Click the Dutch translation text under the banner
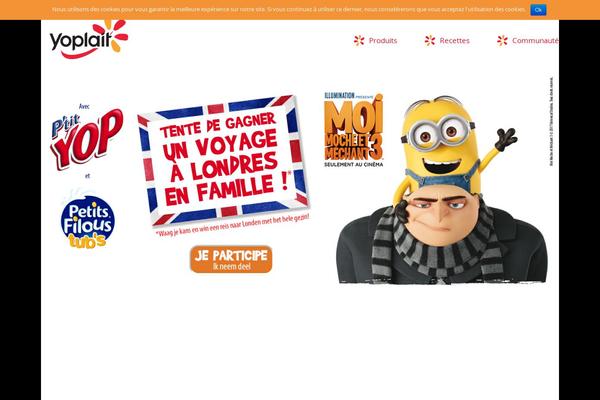The width and height of the screenshot is (600, 400). (x=233, y=226)
